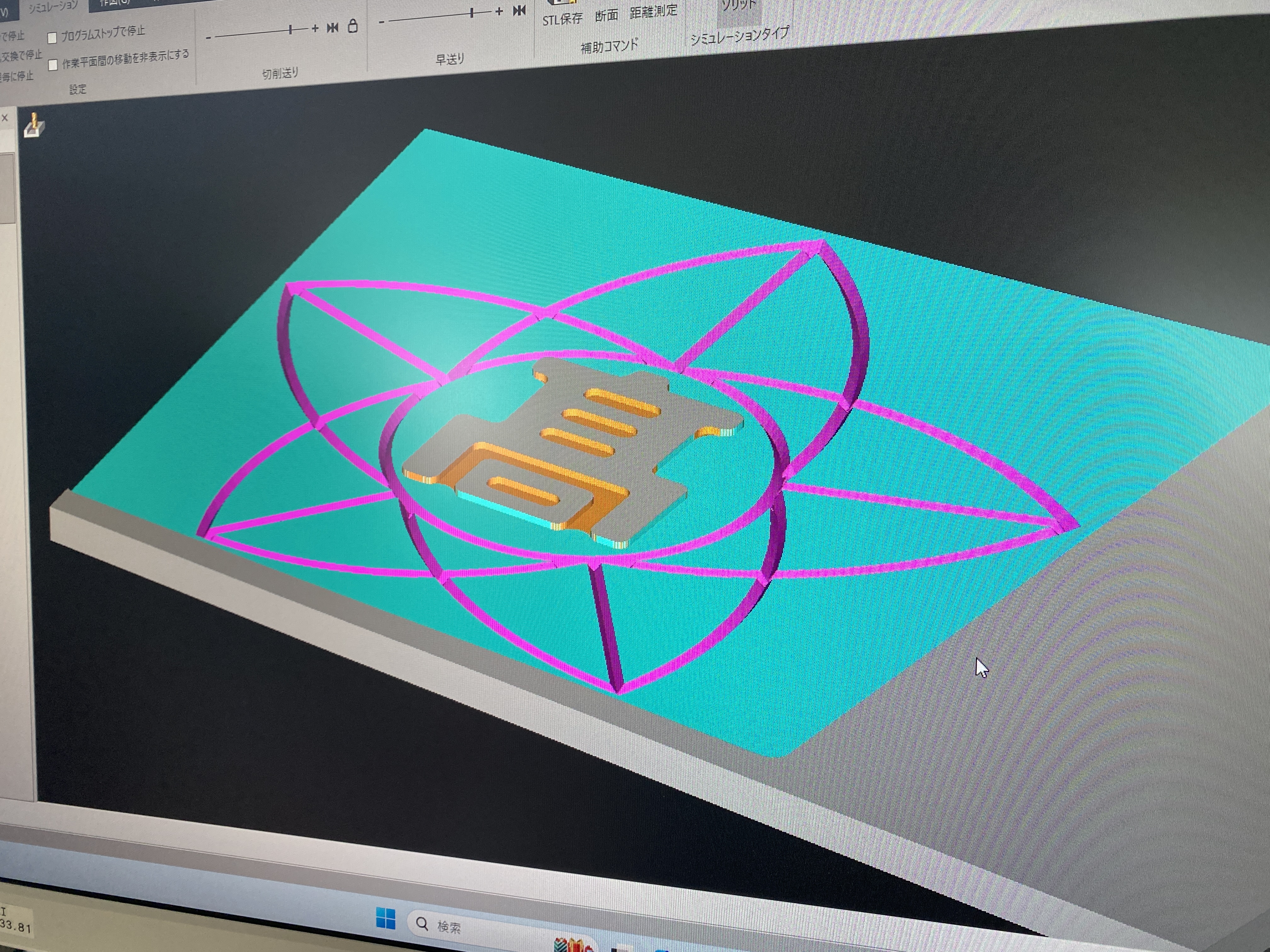Click cutting feed reset-to-center icon
The height and width of the screenshot is (952, 1270).
(x=332, y=27)
